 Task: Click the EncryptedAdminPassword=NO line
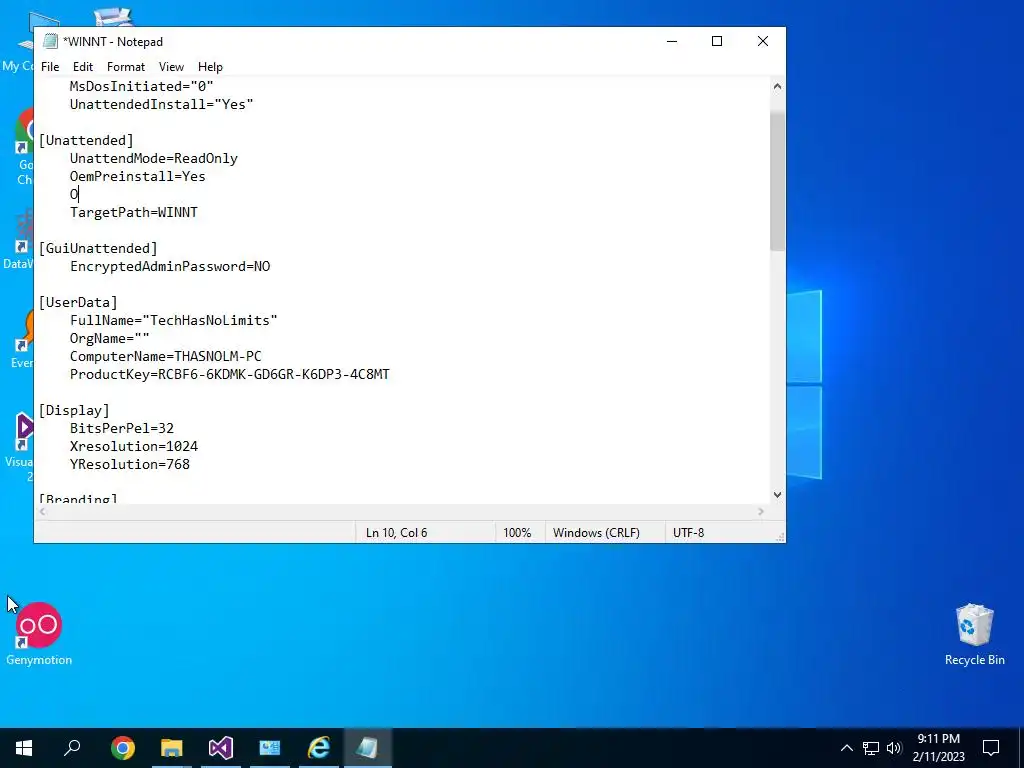(x=170, y=266)
